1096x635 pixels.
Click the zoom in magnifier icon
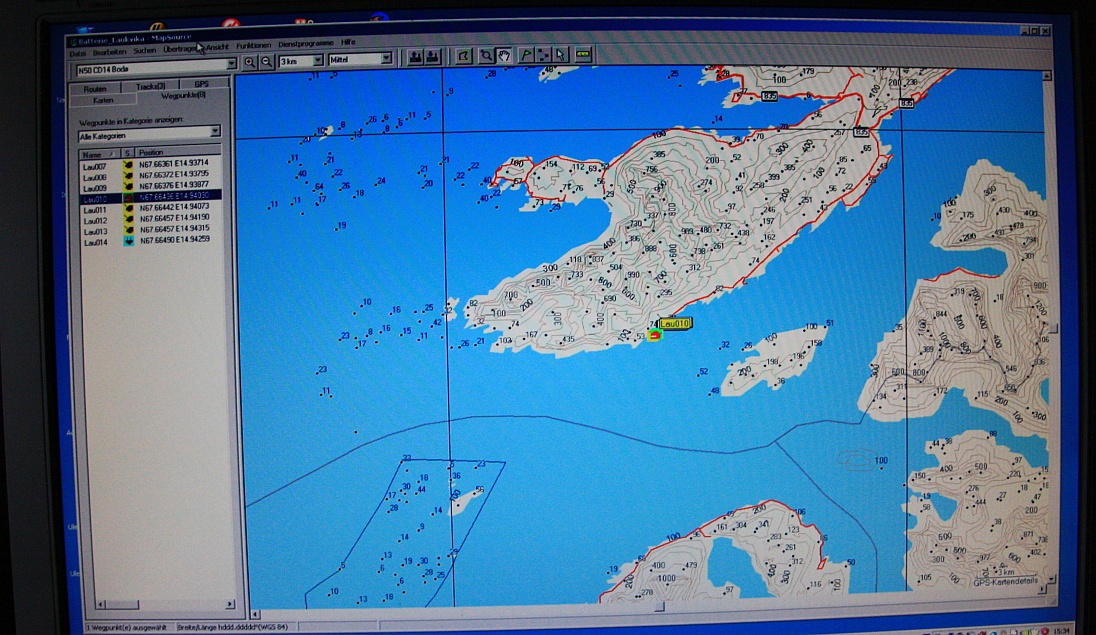pos(250,61)
